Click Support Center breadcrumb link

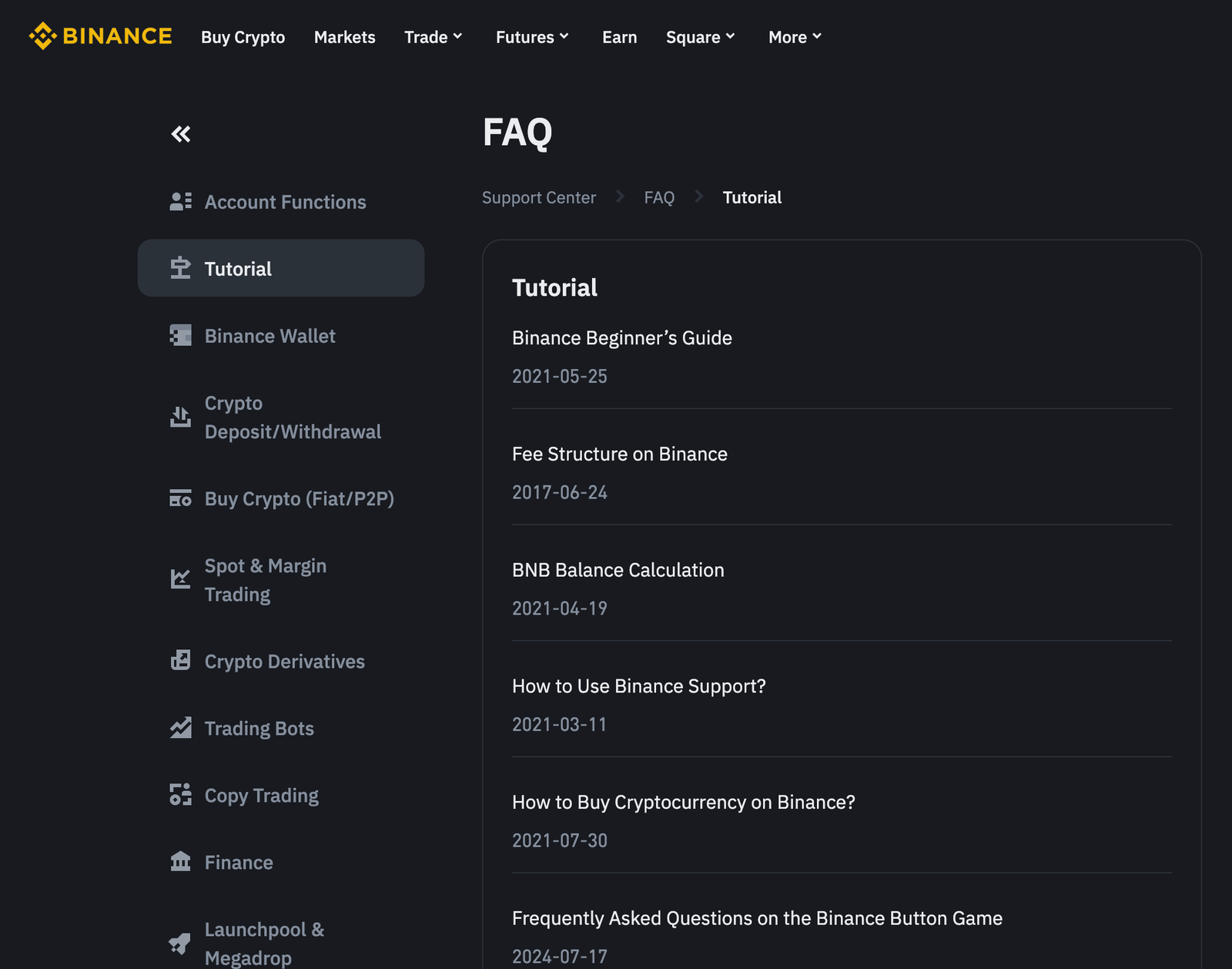(538, 198)
